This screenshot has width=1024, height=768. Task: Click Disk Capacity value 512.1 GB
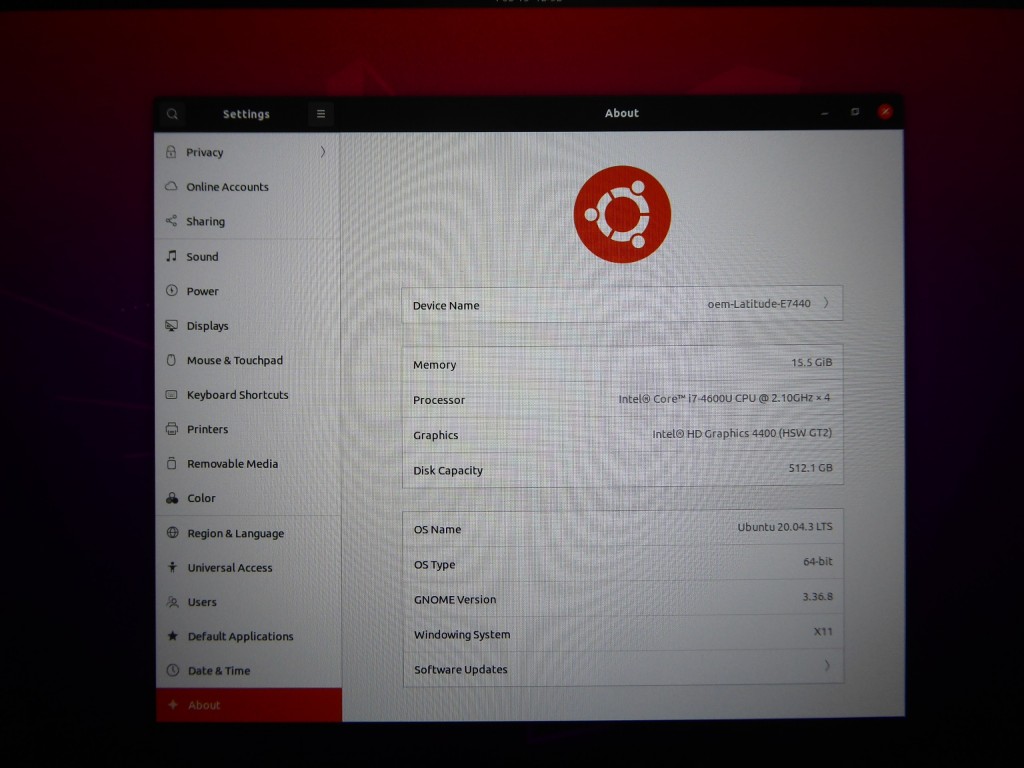tap(810, 468)
